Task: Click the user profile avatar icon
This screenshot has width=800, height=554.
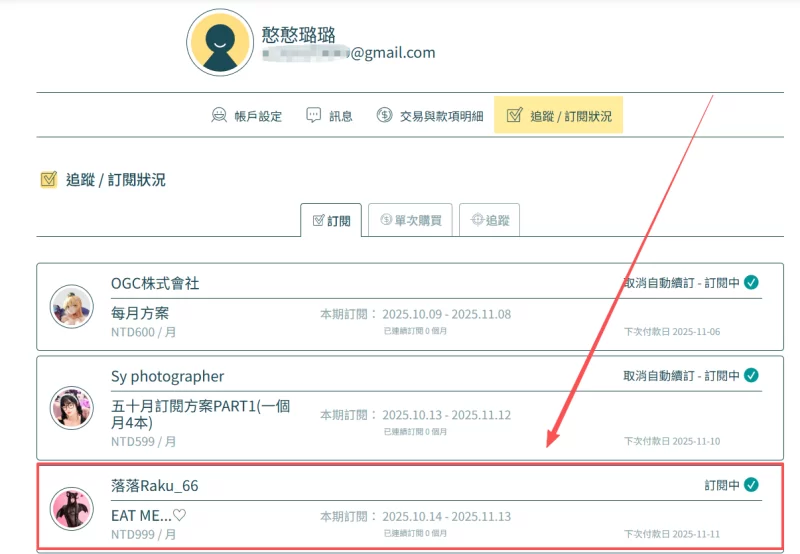Action: (220, 42)
